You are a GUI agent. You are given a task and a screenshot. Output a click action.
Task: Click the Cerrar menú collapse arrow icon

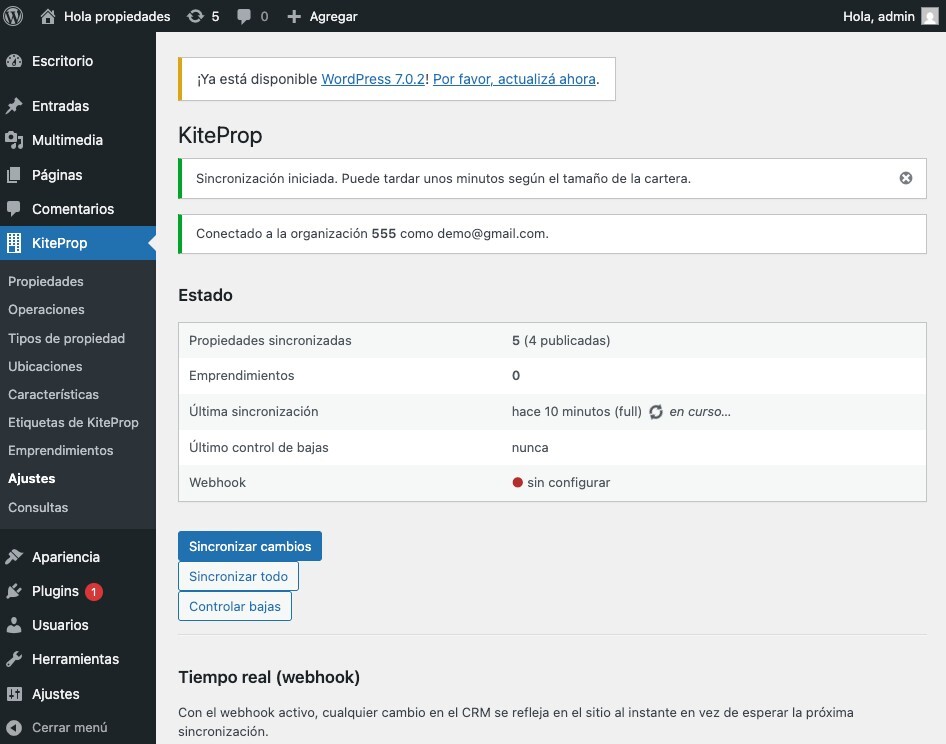pyautogui.click(x=14, y=728)
